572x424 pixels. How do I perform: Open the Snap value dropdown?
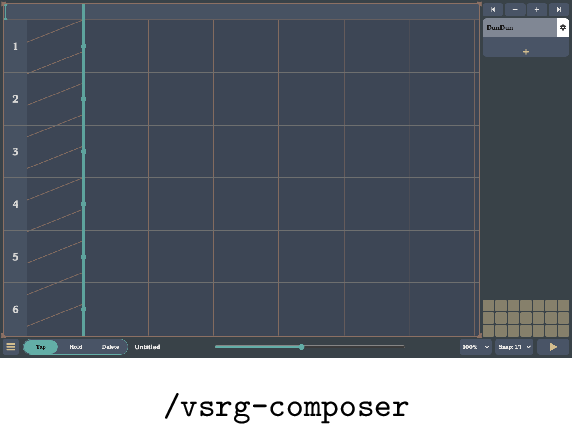[514, 347]
